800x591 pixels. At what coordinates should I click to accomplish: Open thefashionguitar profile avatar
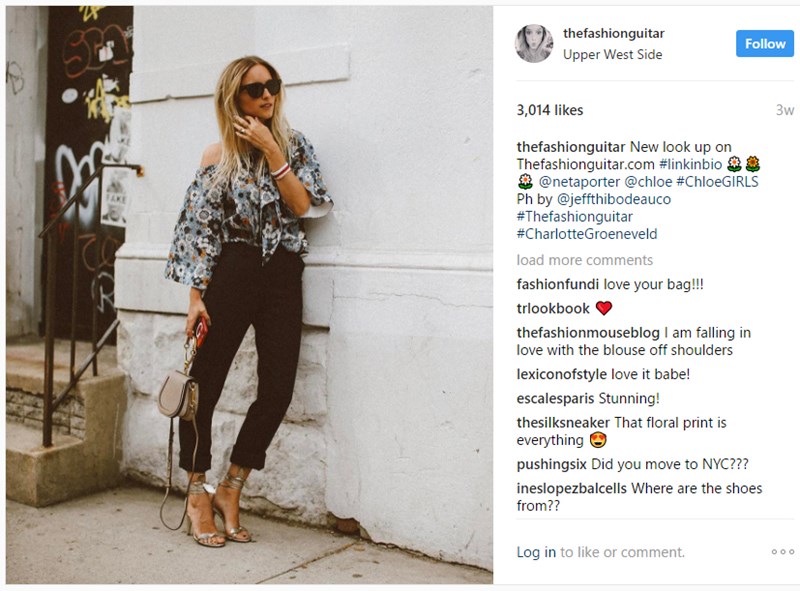tap(534, 44)
